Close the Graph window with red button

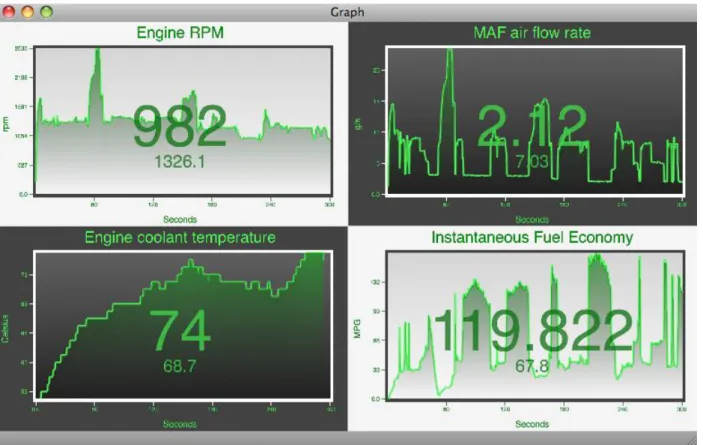(x=9, y=12)
